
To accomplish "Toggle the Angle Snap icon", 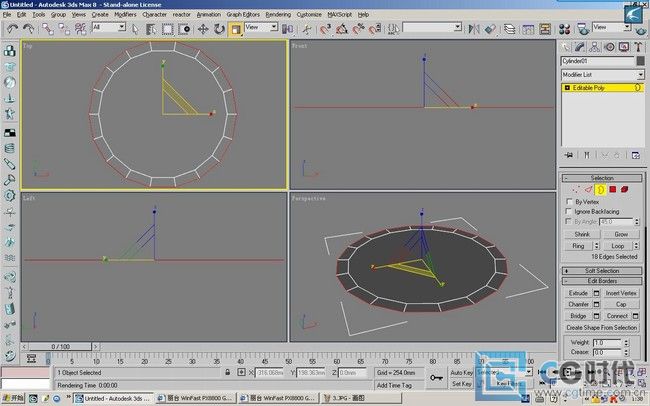I will 342,29.
